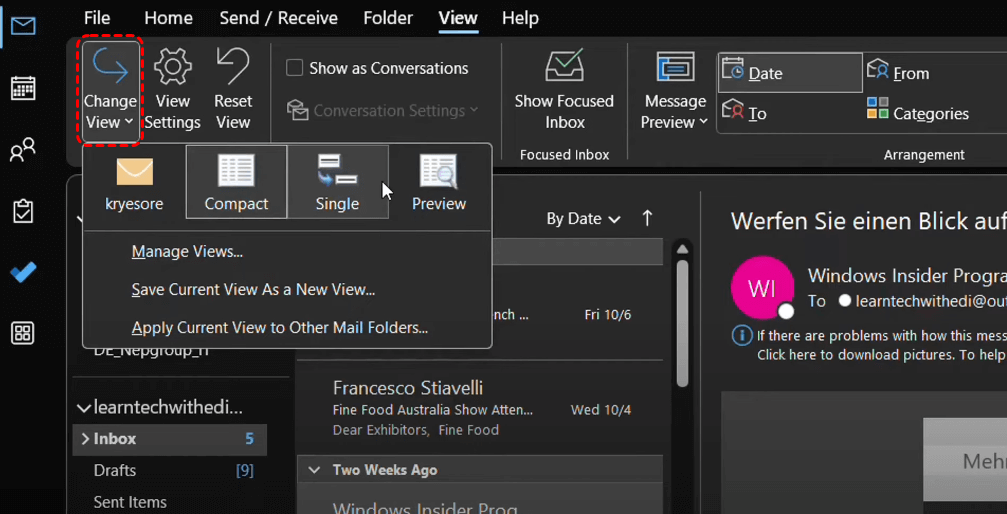The image size is (1007, 514).
Task: Arrange messages by Categories
Action: [x=919, y=113]
